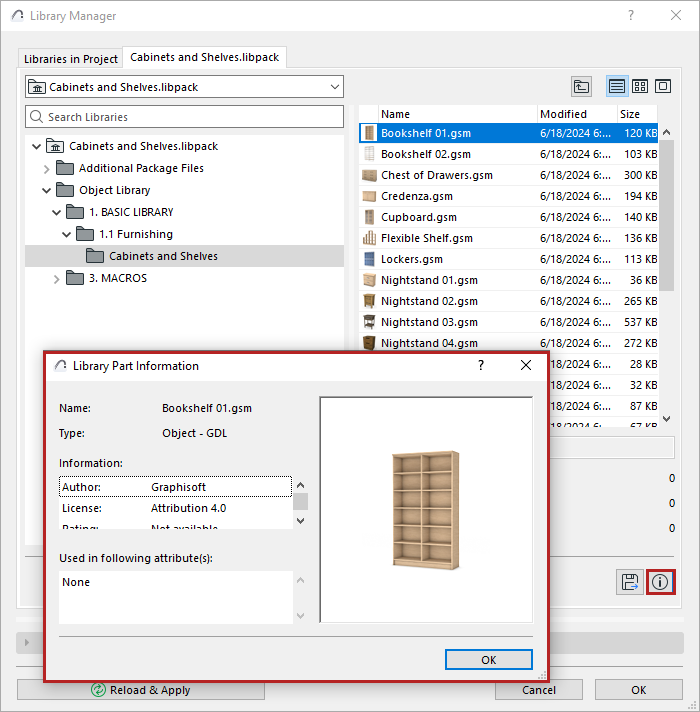The height and width of the screenshot is (712, 700).
Task: Expand the bottom panel disclosure triangle
Action: [x=27, y=642]
